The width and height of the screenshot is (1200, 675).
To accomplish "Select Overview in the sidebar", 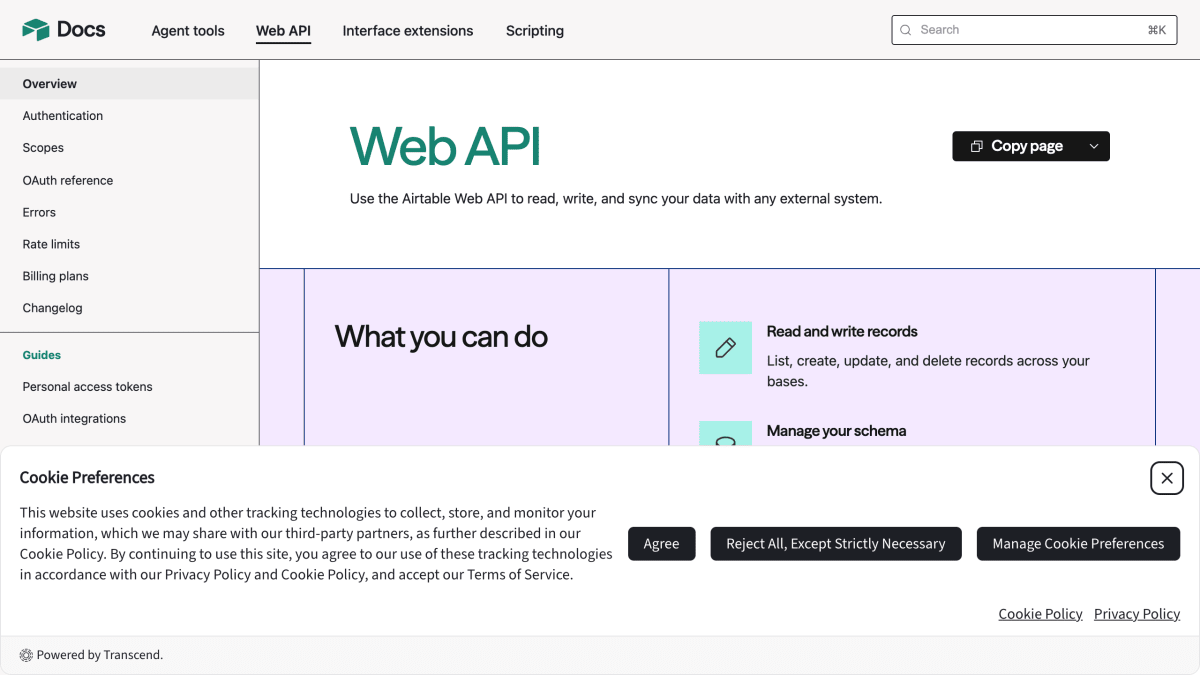I will coord(129,84).
